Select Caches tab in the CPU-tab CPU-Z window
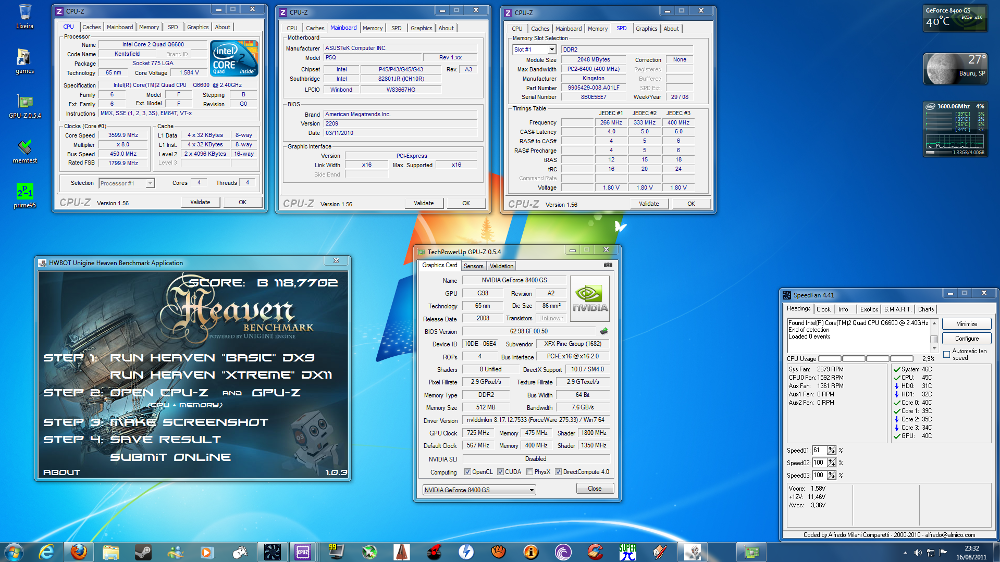1000x562 pixels. click(x=92, y=27)
